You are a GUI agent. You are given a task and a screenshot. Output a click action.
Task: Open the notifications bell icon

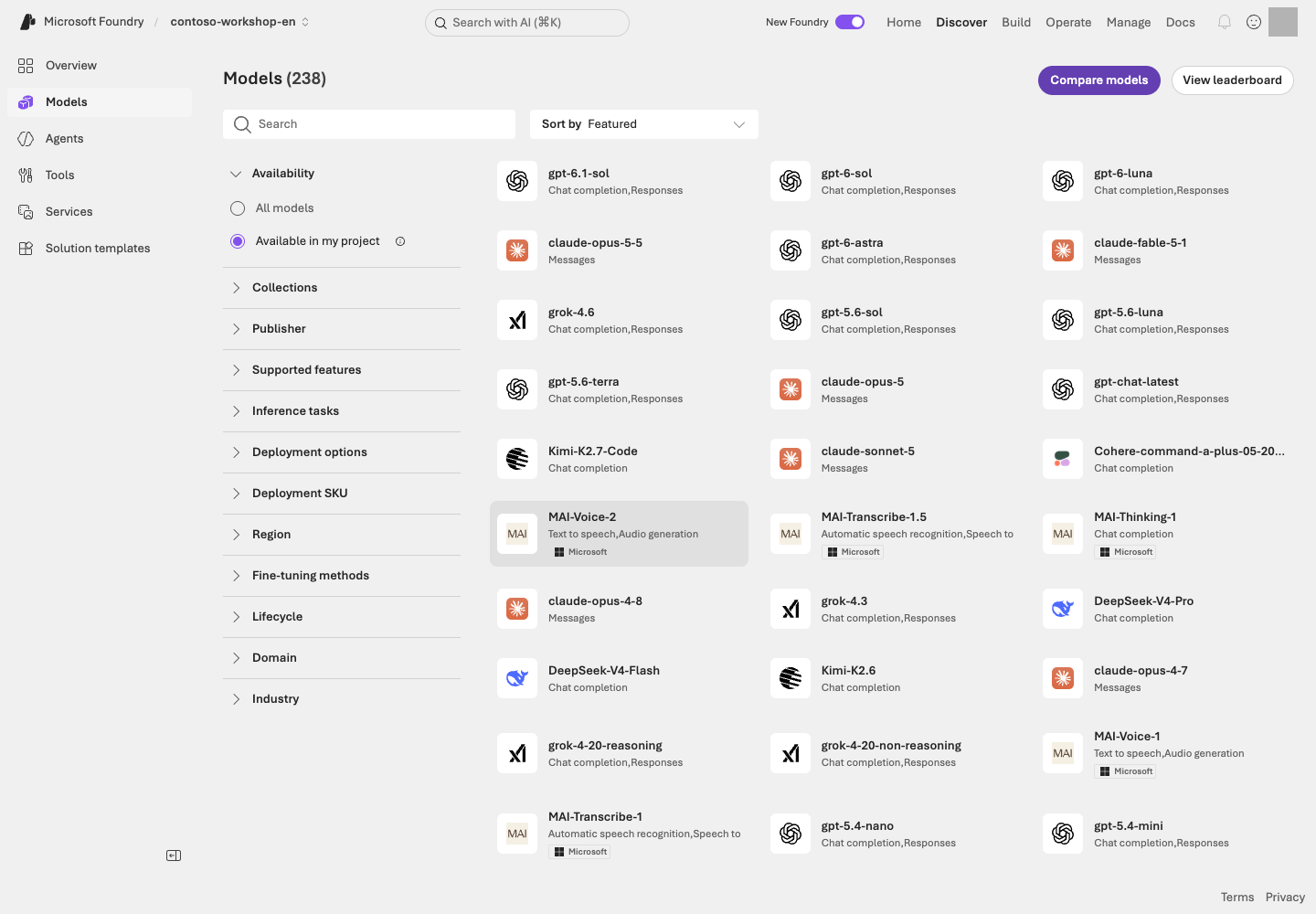pyautogui.click(x=1225, y=22)
